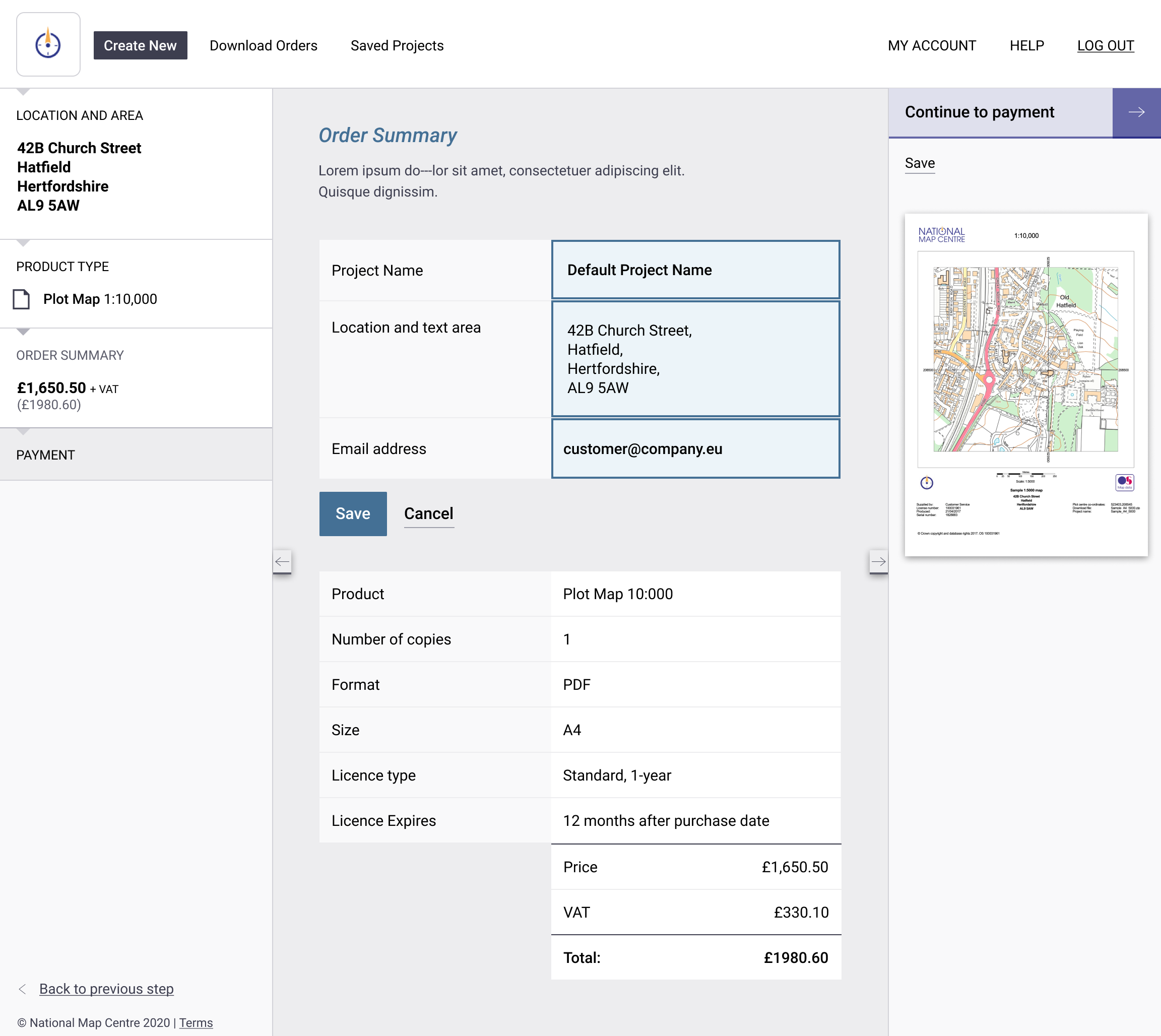Open Saved Projects in top navigation
1161x1036 pixels.
click(397, 45)
